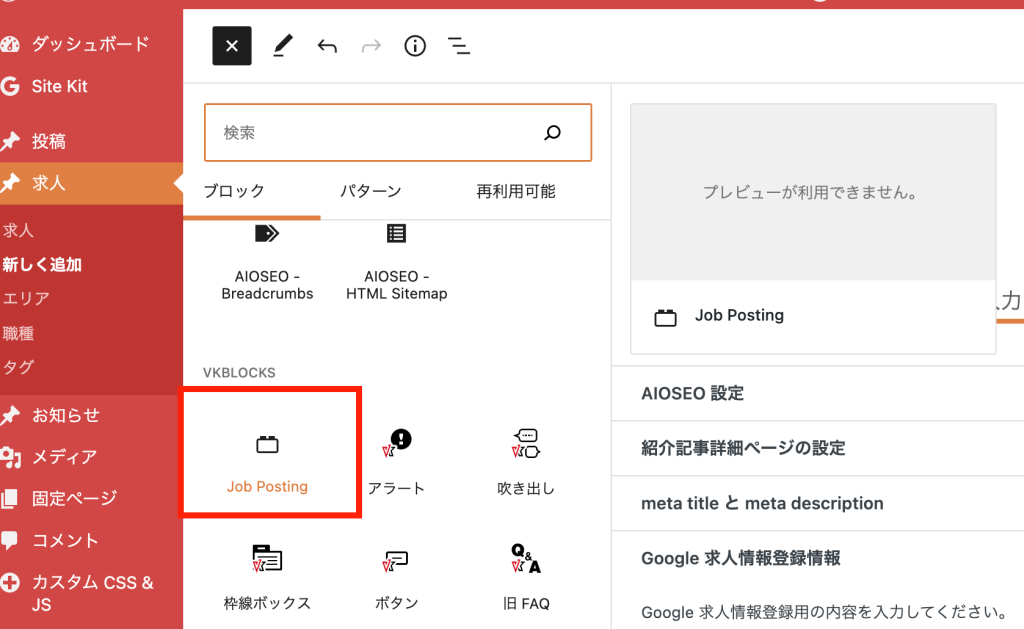Open the 職種 submenu link
Viewport: 1024px width, 629px height.
click(x=18, y=333)
